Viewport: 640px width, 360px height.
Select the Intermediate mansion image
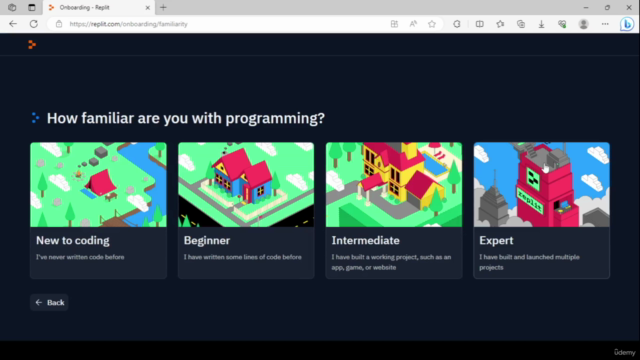coord(394,184)
